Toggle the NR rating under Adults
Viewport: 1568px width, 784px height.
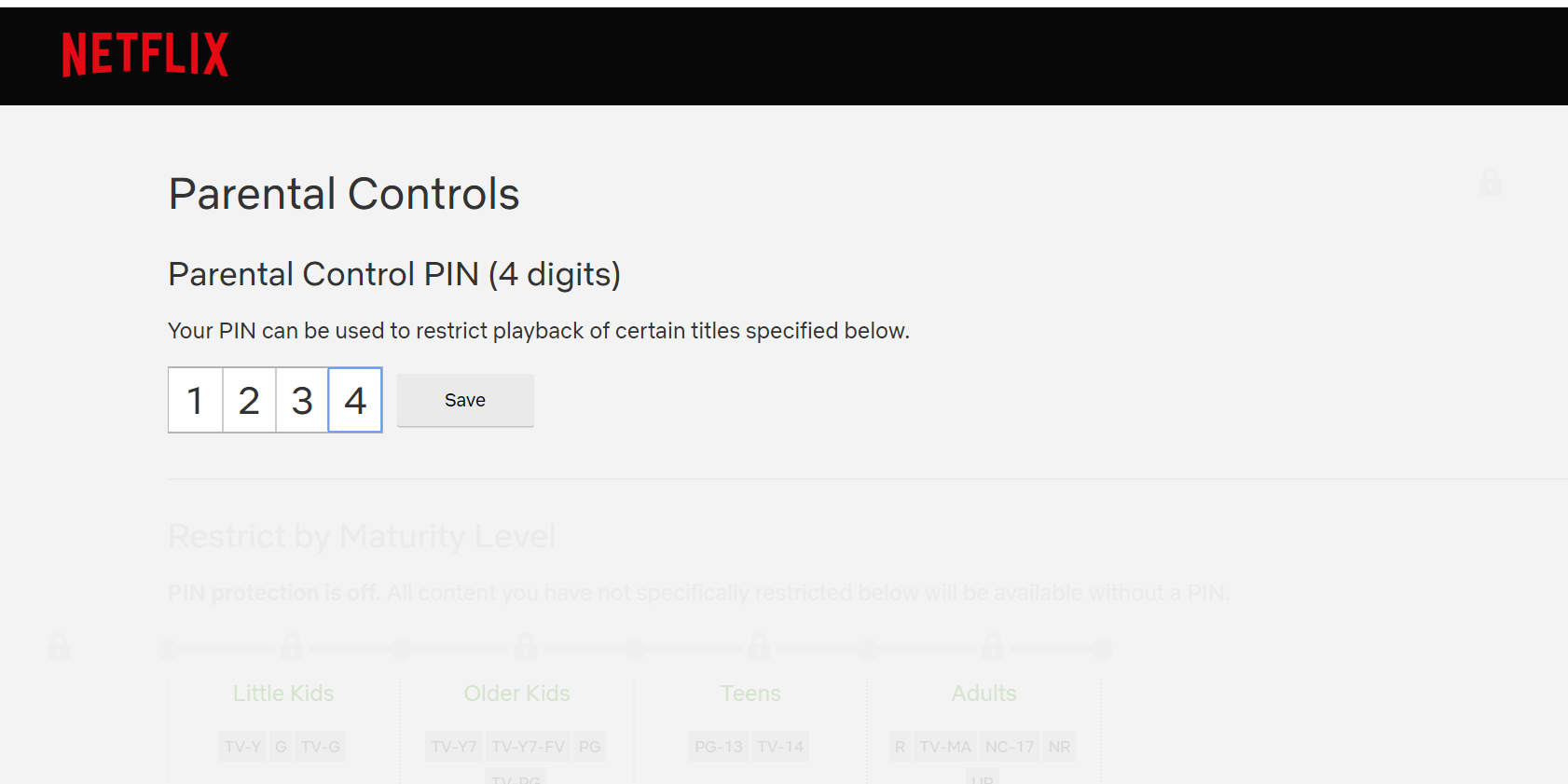[1059, 746]
